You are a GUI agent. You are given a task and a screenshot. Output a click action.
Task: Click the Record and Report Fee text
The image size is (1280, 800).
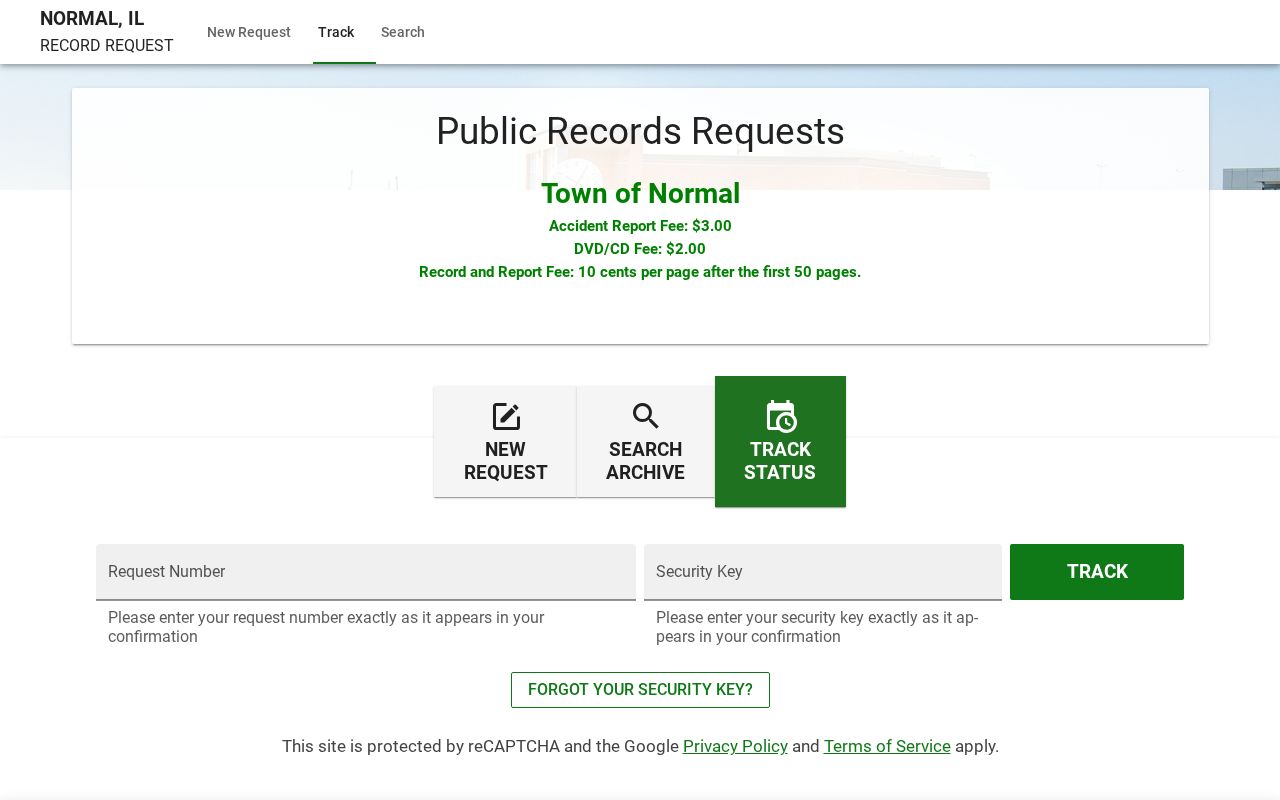point(640,272)
